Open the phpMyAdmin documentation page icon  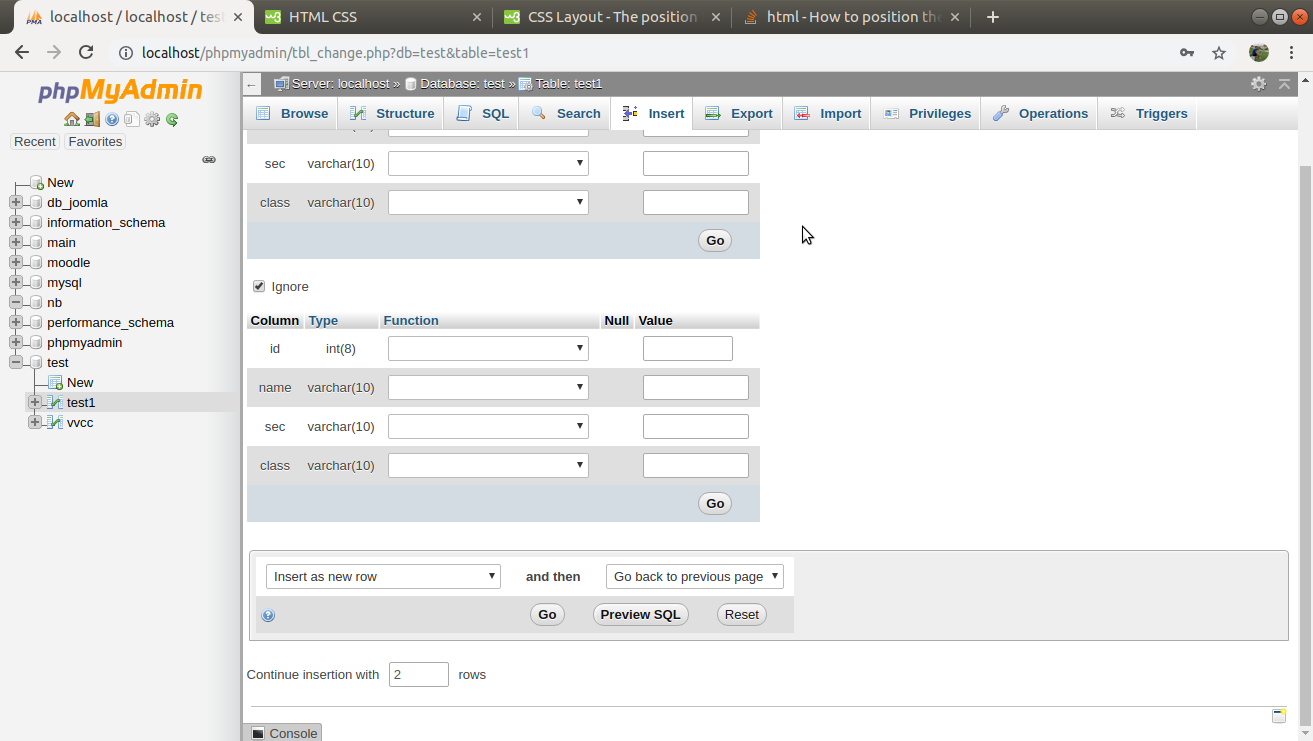click(130, 118)
